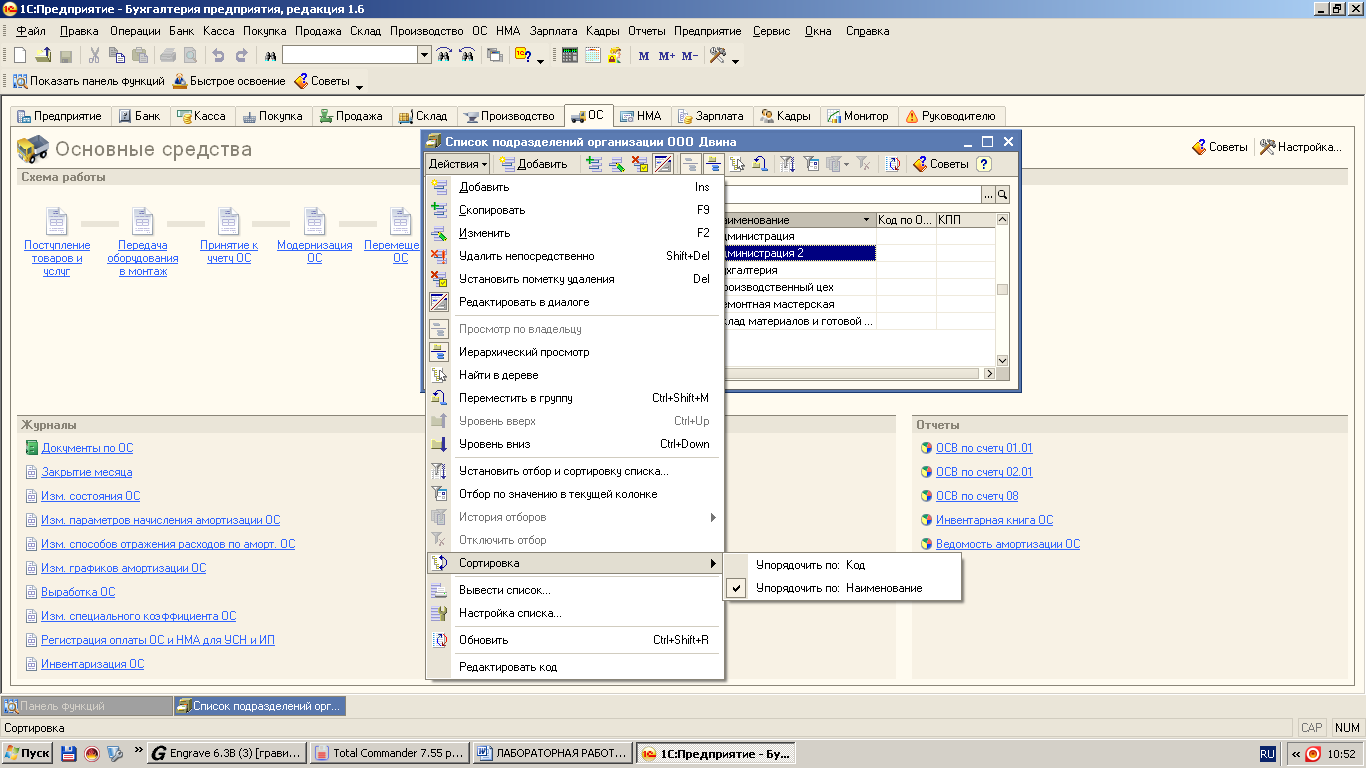
Task: Choose Добавить in the Actions menu
Action: coord(575,187)
